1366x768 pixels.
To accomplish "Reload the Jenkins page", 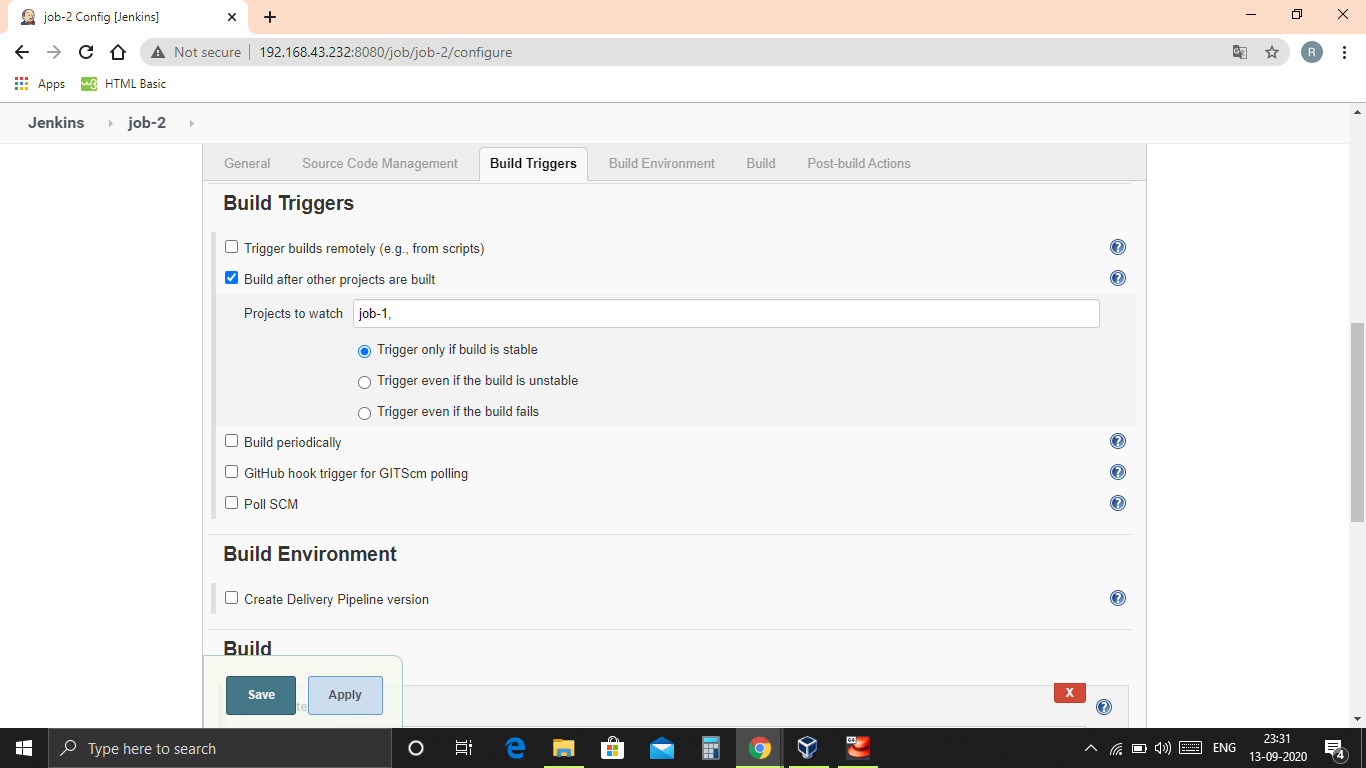I will coord(86,52).
